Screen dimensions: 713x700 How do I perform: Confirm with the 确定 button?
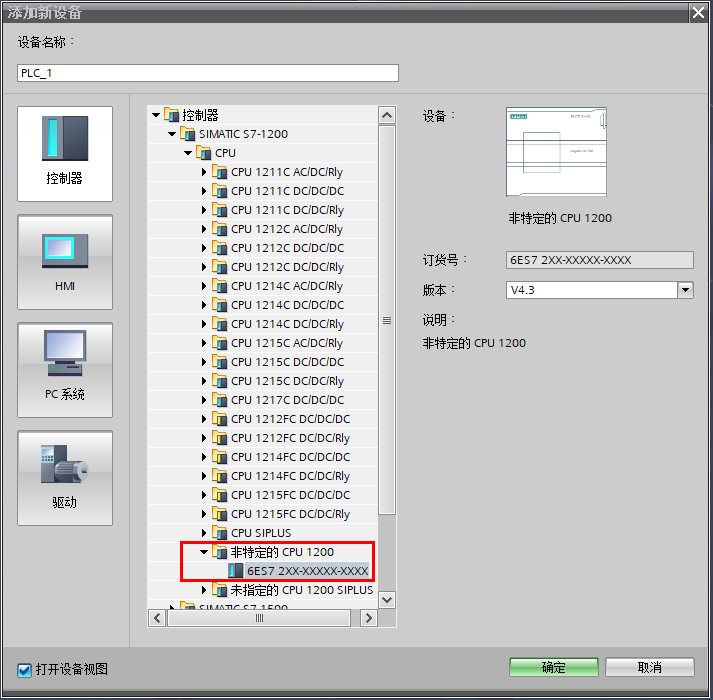553,667
